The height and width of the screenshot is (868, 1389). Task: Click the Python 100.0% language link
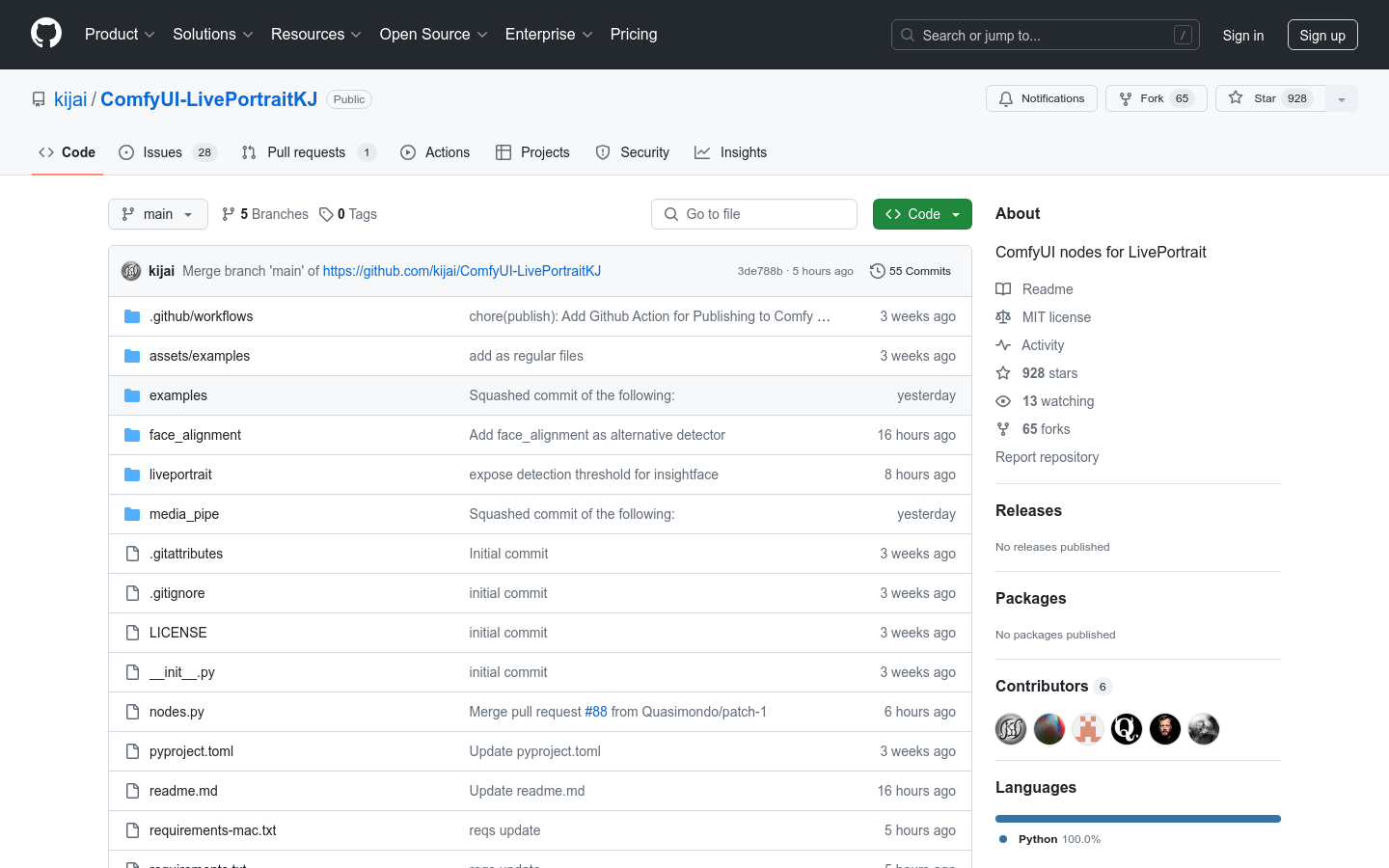tap(1050, 839)
